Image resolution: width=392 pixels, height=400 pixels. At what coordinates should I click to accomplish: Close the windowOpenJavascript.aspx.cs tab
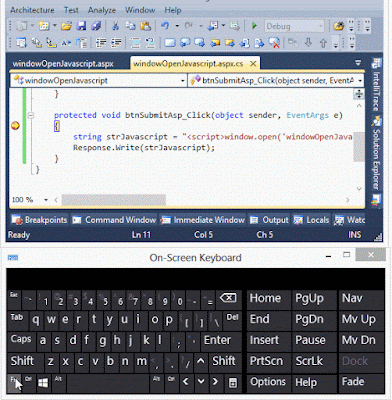coord(253,63)
